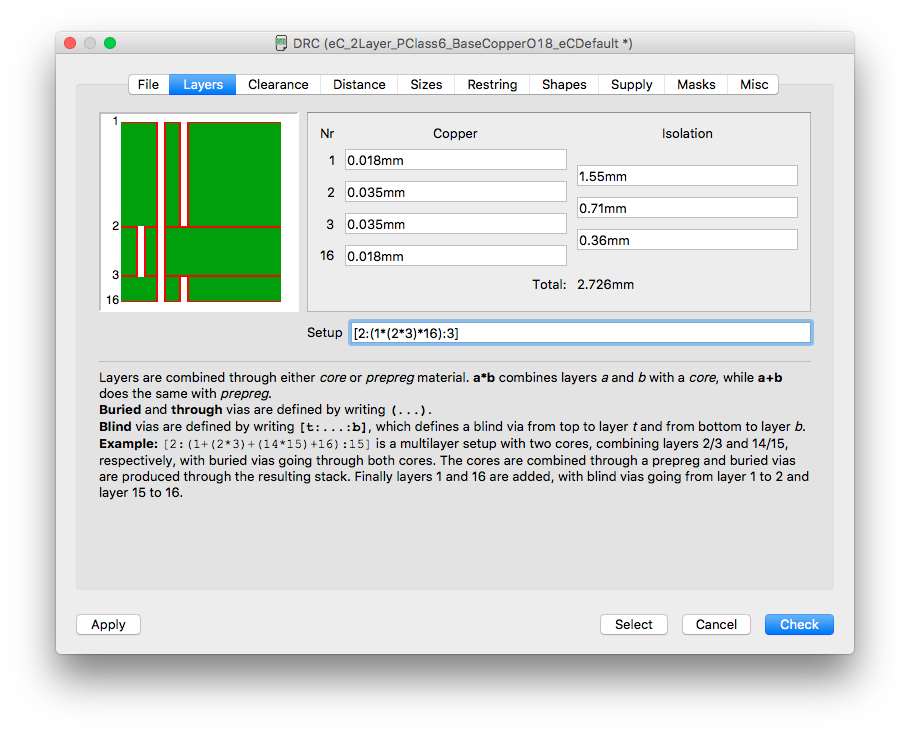Viewport: 910px width, 734px height.
Task: Click the Copper column header
Action: 455,133
